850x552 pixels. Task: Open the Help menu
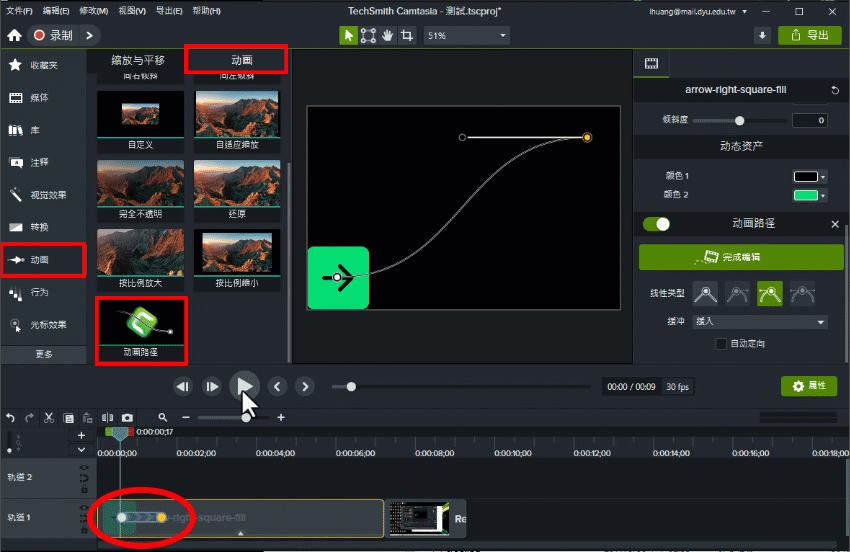206,11
